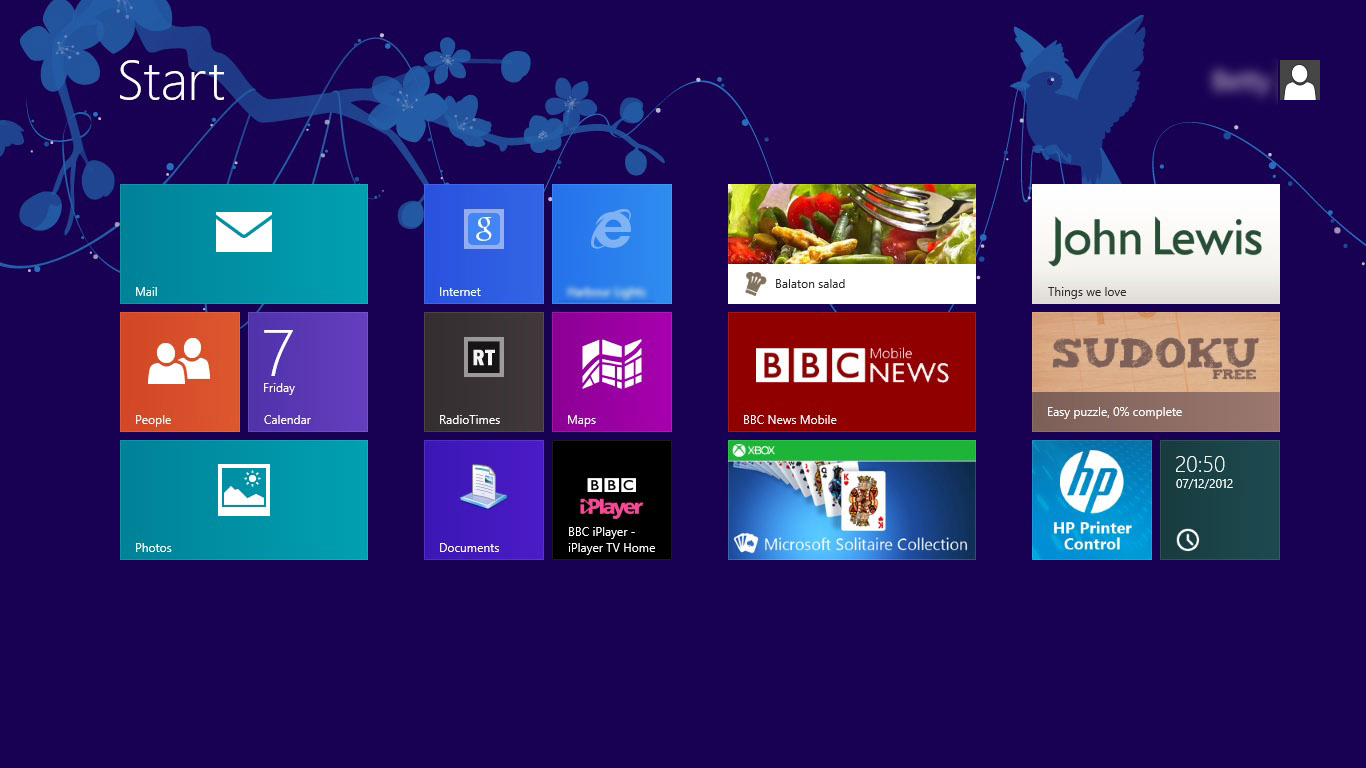Open the Documents tile

(484, 500)
